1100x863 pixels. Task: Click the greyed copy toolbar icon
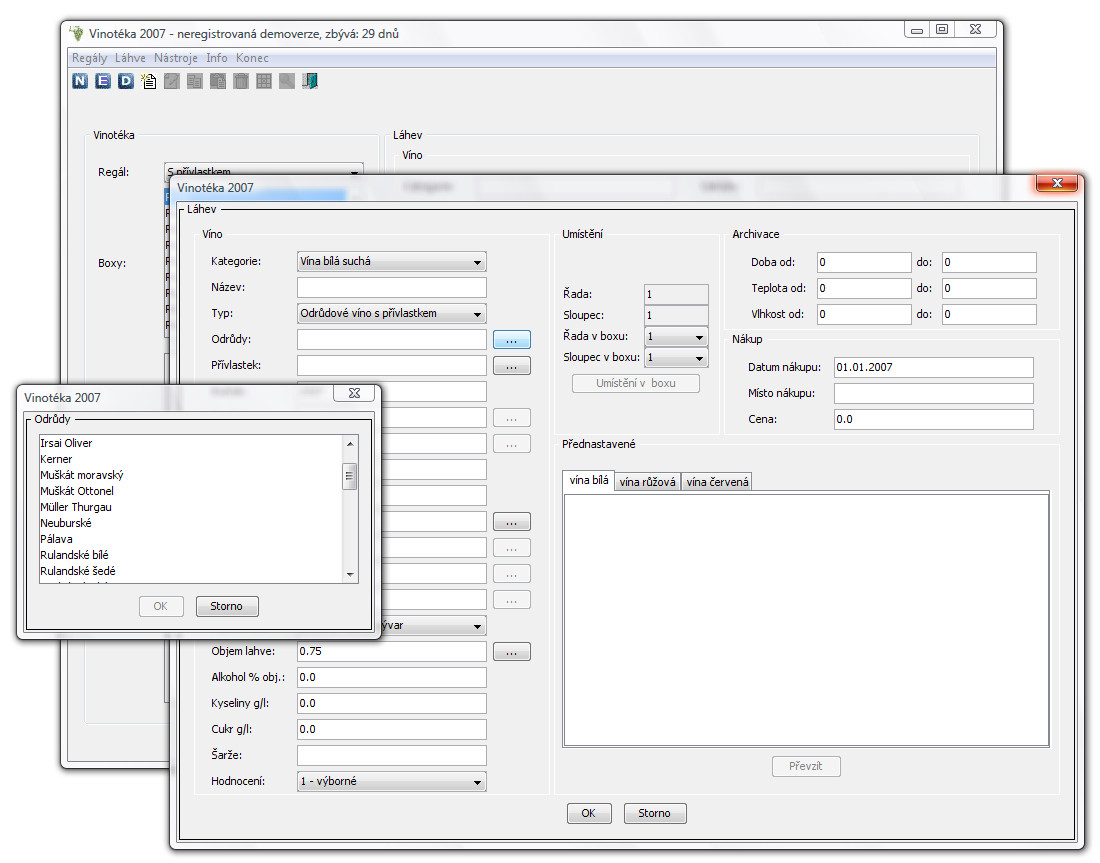click(195, 81)
